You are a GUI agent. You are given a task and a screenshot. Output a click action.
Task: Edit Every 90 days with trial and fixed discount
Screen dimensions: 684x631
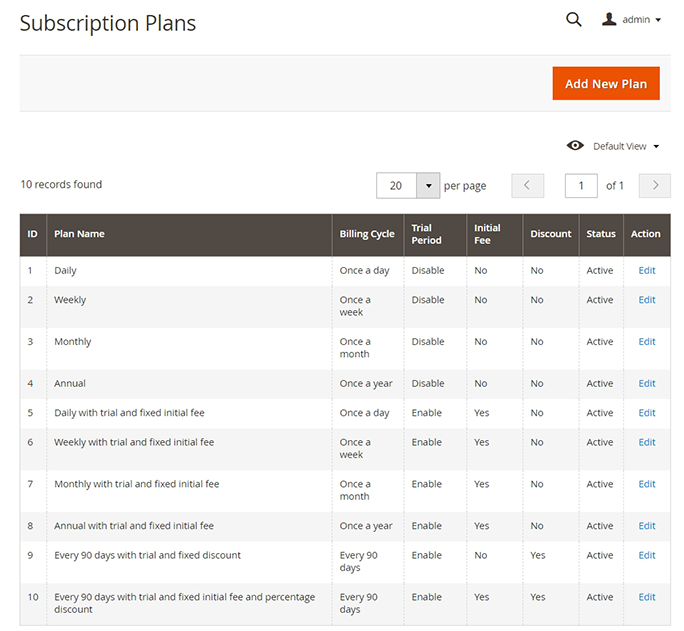click(647, 555)
